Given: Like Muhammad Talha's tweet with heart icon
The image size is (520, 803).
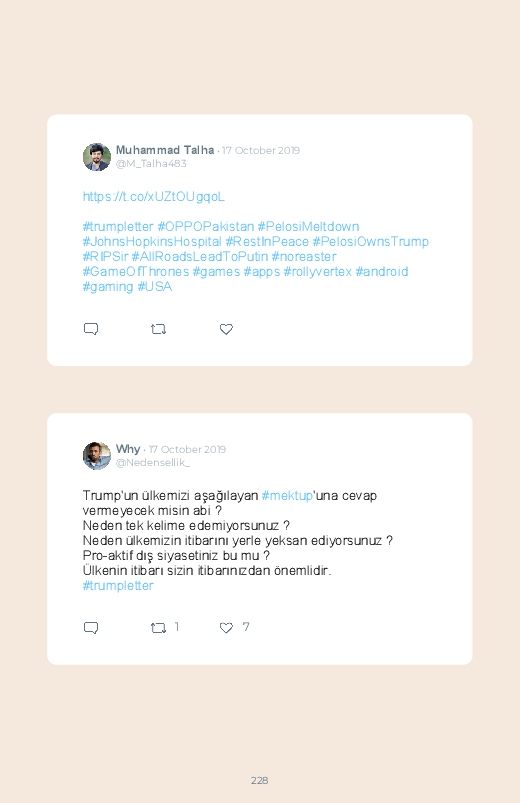Looking at the screenshot, I should (x=226, y=329).
